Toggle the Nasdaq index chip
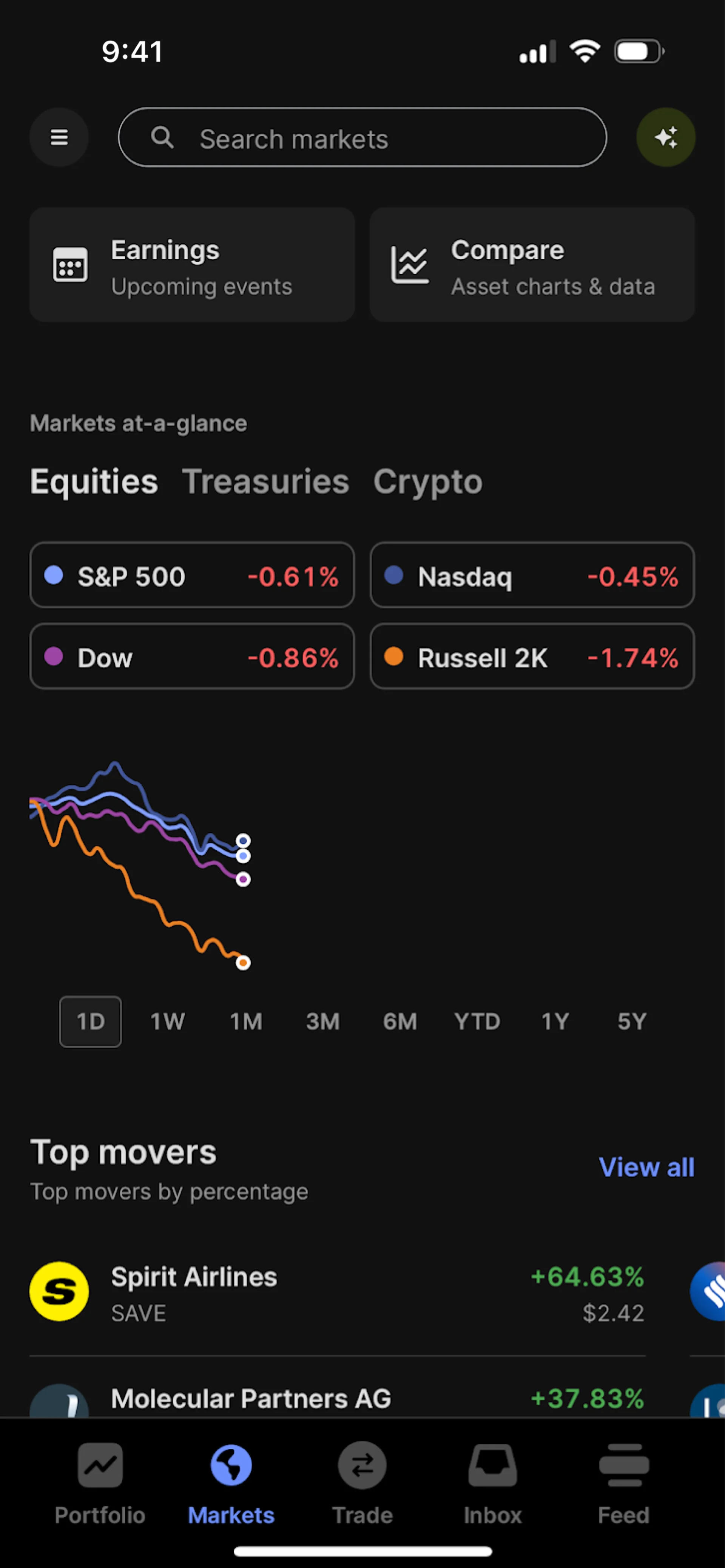This screenshot has height=1568, width=725. coord(531,575)
